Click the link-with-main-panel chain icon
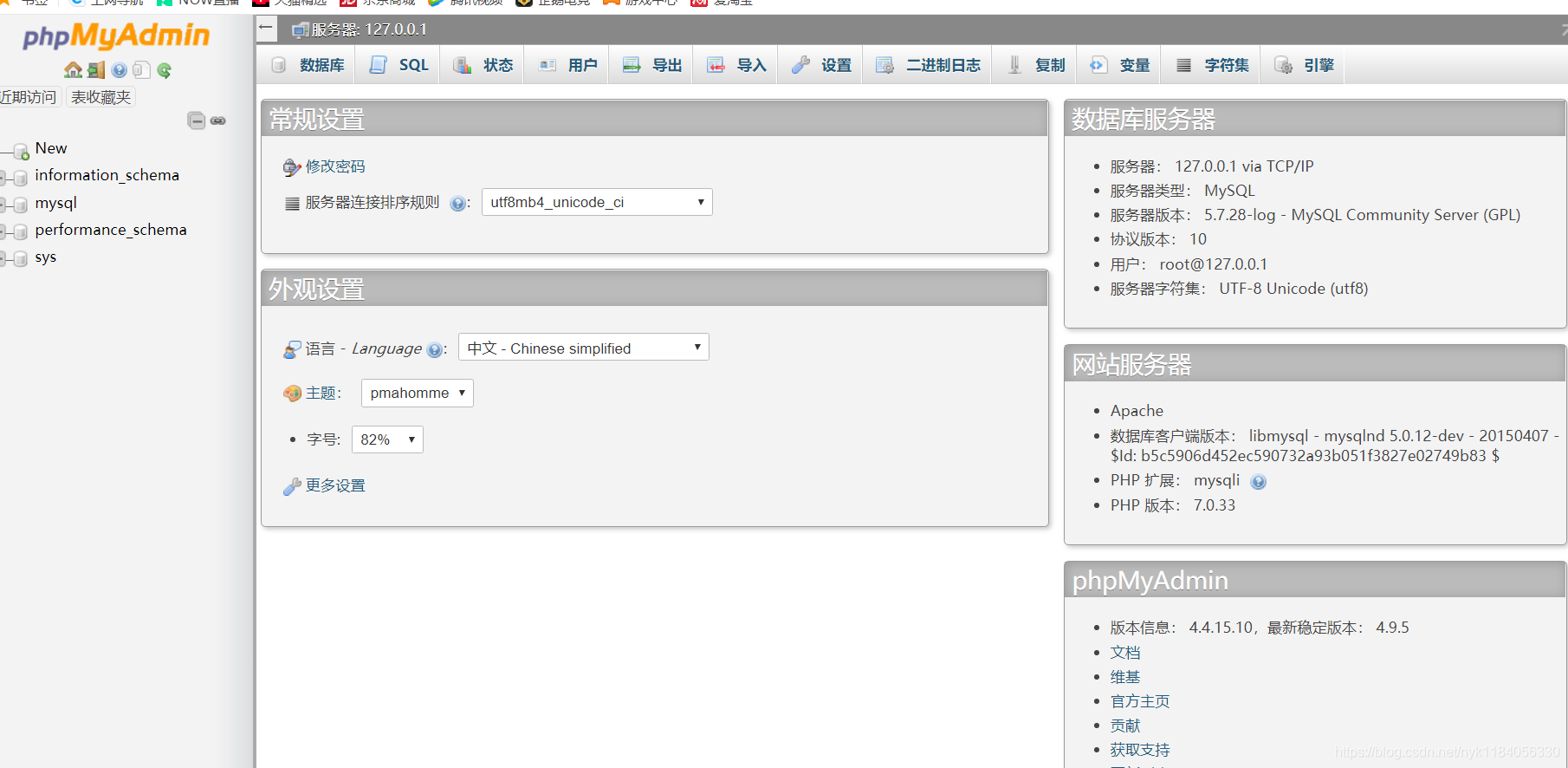The height and width of the screenshot is (768, 1568). coord(218,120)
